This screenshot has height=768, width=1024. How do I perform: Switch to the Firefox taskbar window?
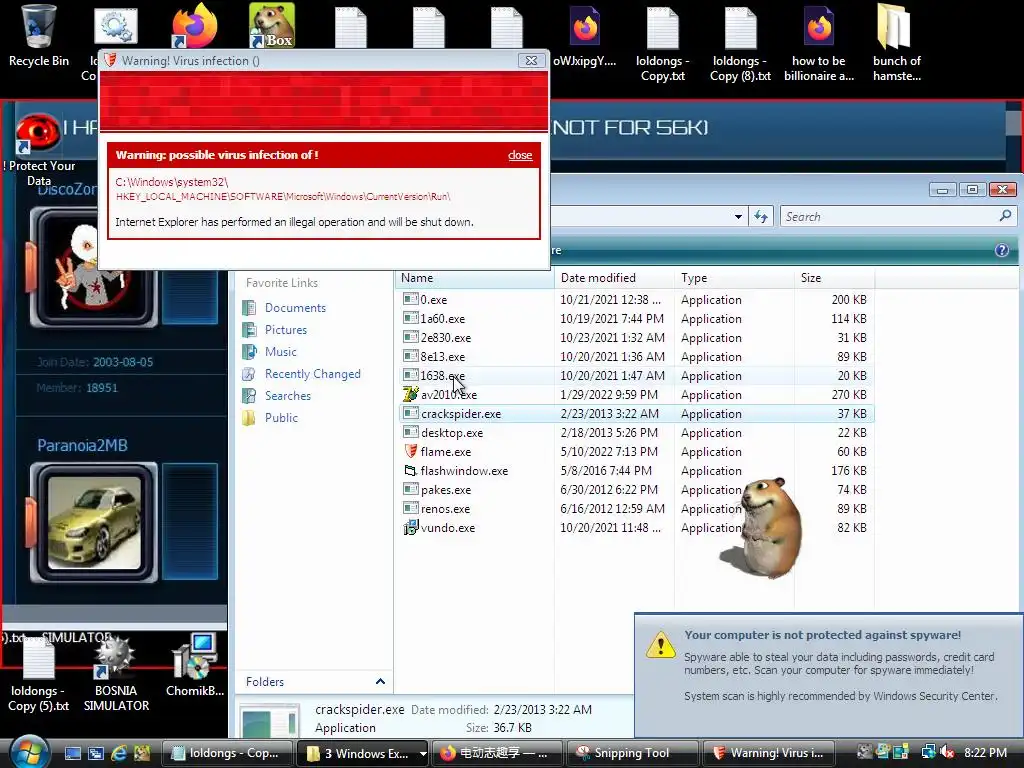(496, 753)
